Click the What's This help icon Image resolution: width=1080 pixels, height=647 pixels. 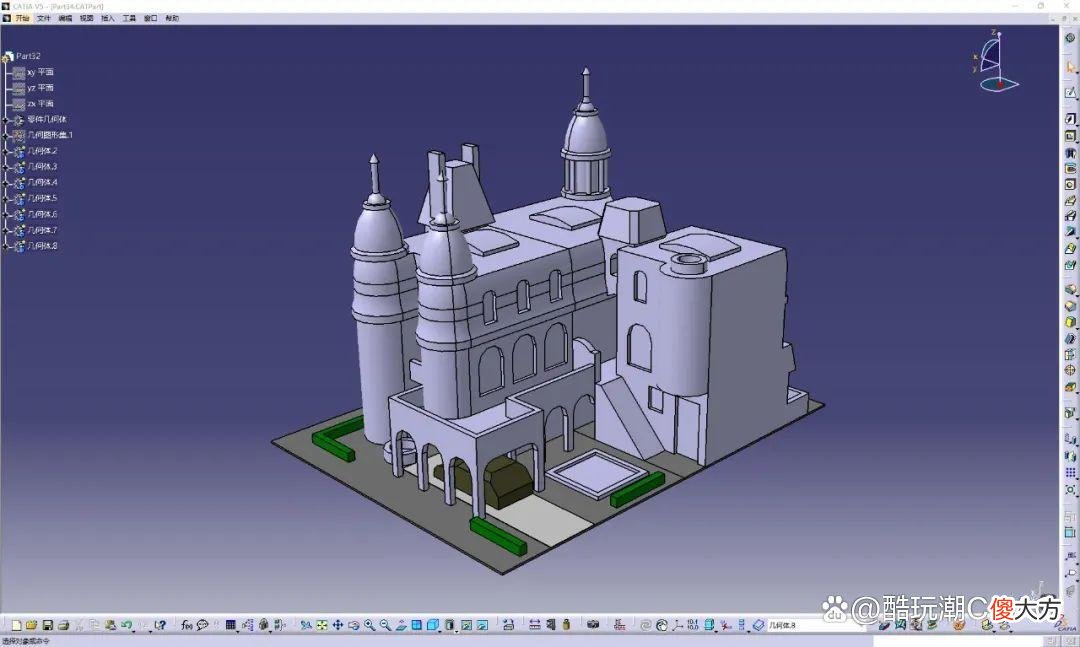160,625
